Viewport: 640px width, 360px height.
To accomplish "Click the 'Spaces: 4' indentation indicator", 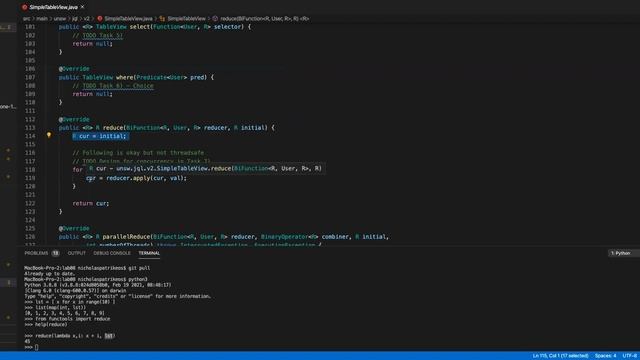I will 605,356.
